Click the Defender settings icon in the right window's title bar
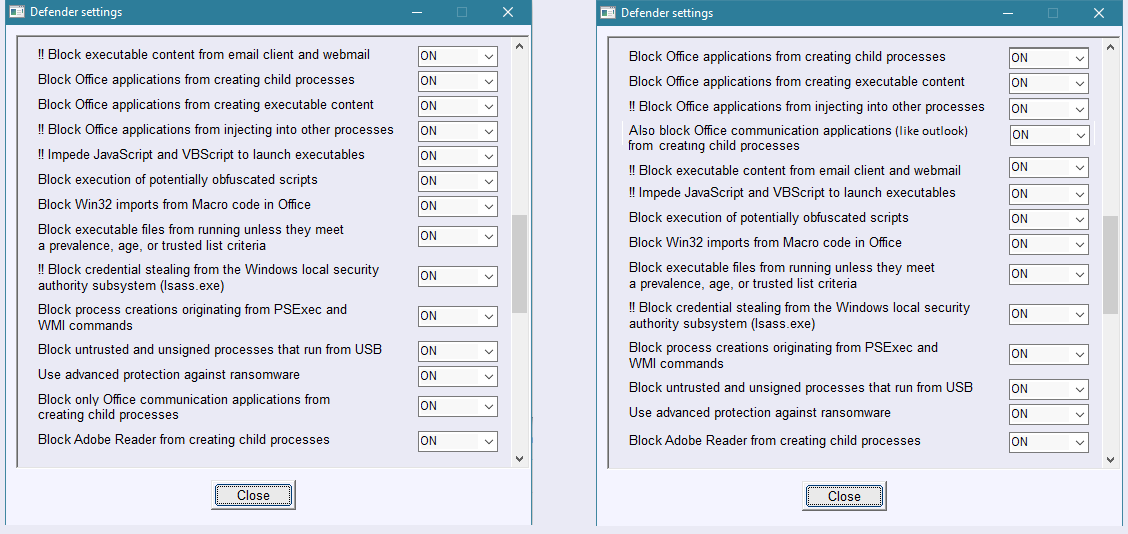The height and width of the screenshot is (534, 1128). (607, 13)
